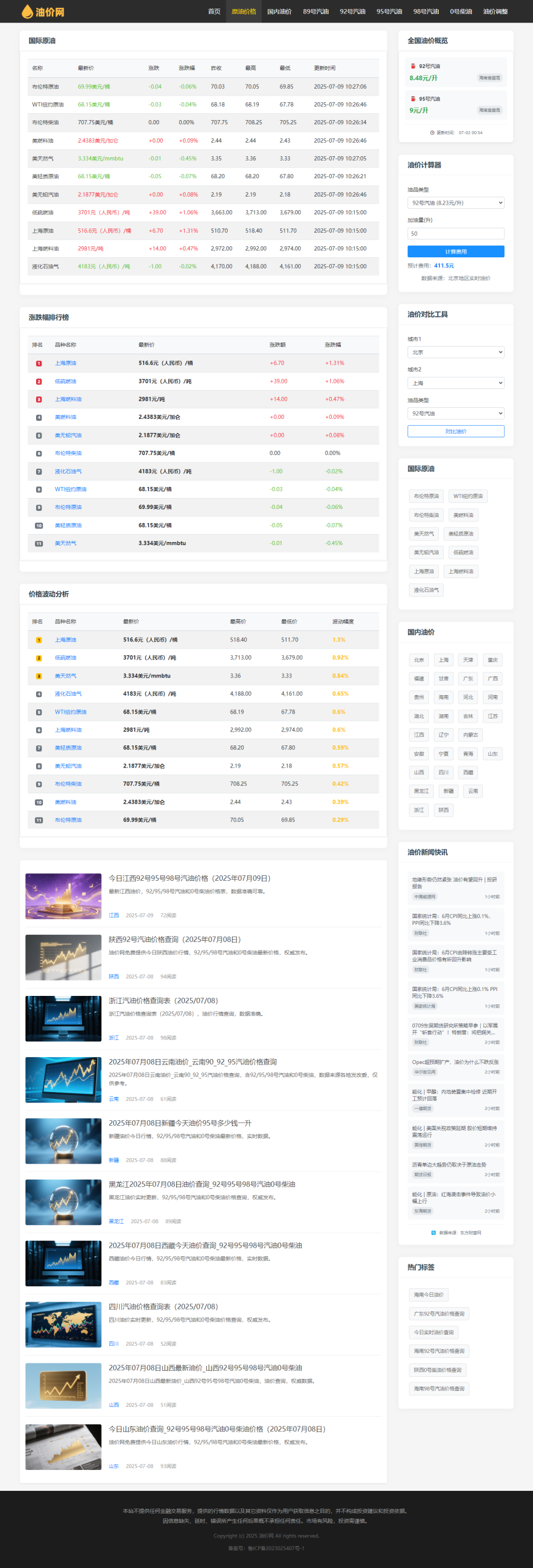Click the red rank 1 badge in 涨跌幅排行榜
This screenshot has height=1568, width=533.
click(39, 363)
